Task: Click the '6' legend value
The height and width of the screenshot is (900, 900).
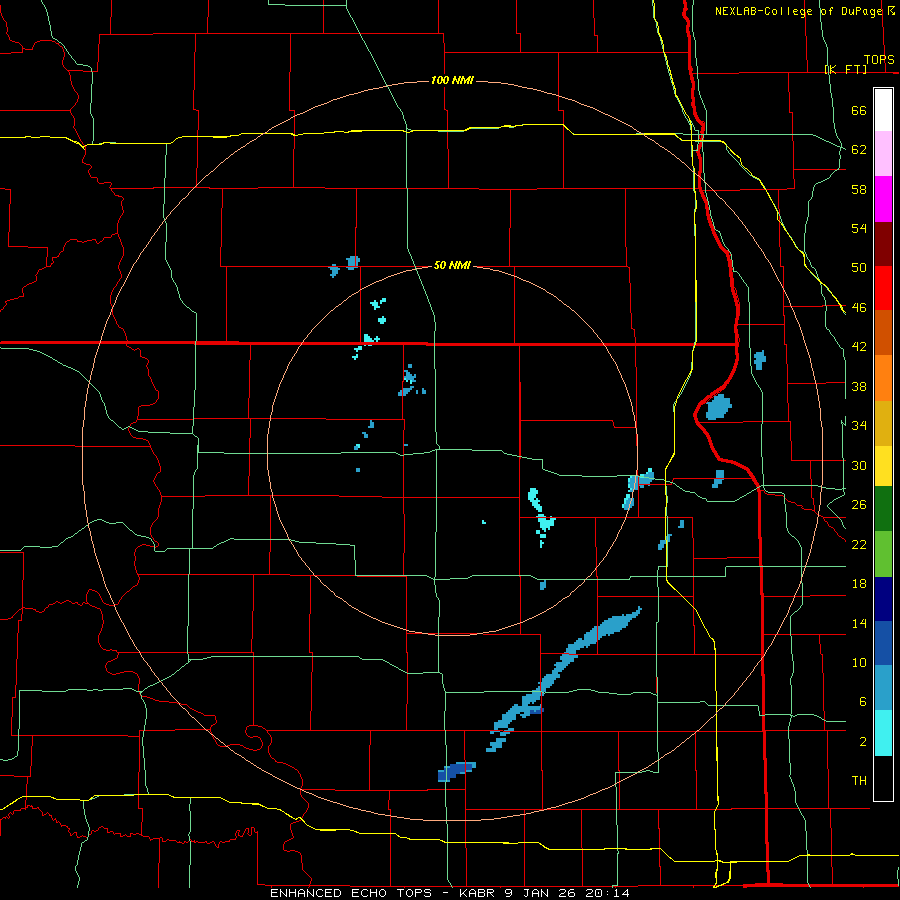Action: click(x=862, y=701)
